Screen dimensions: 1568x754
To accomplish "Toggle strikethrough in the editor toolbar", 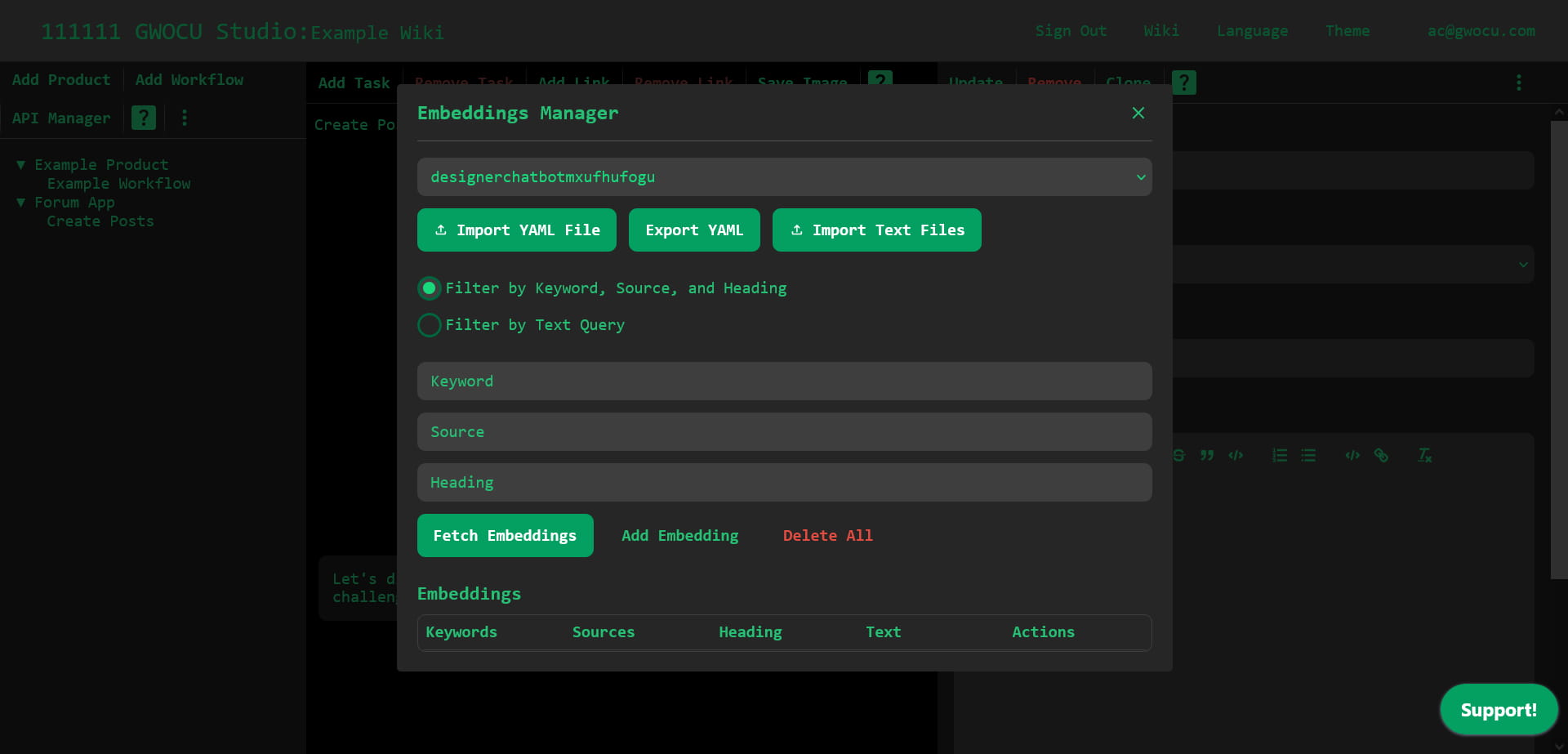I will point(1178,455).
